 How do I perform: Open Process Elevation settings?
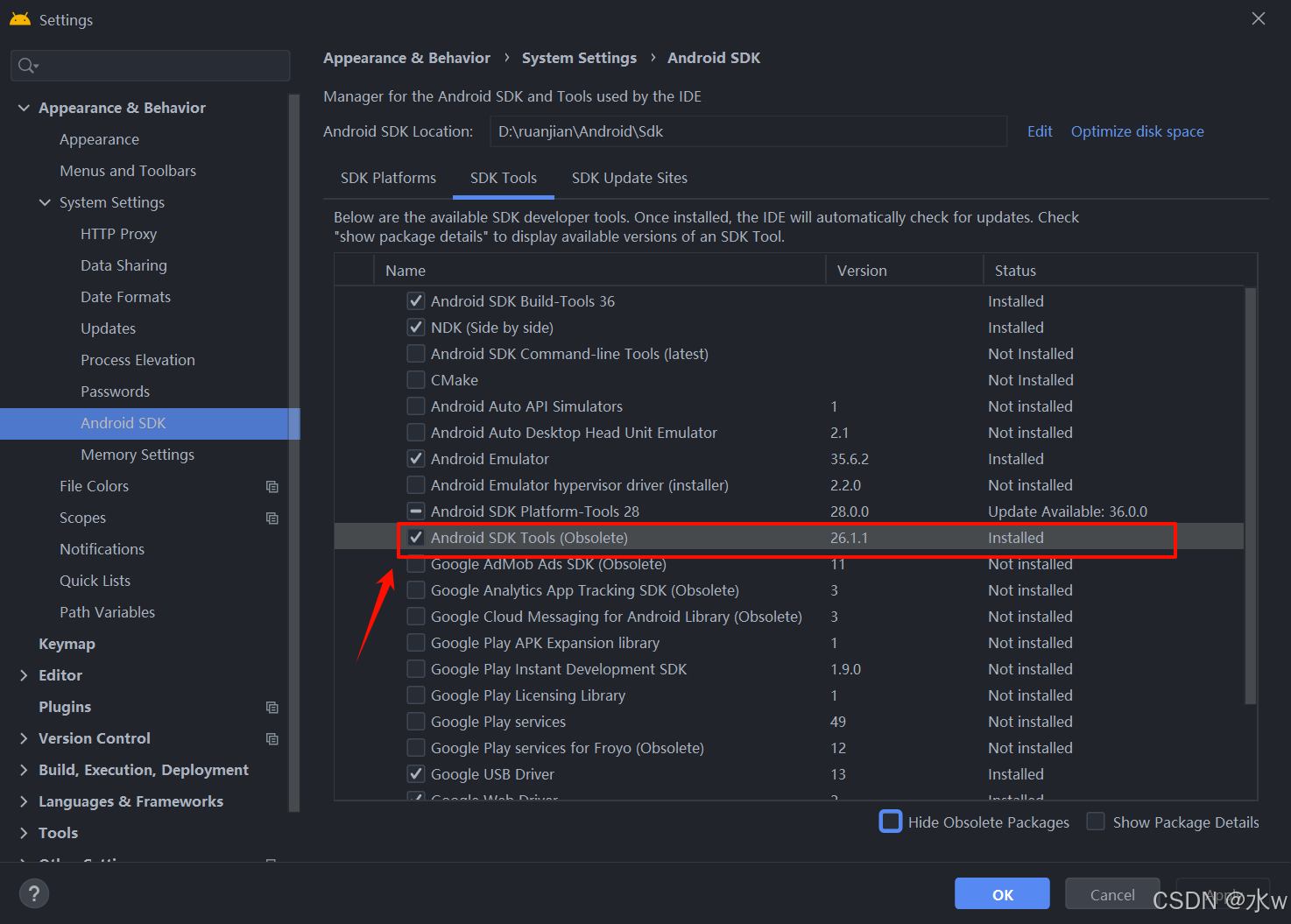(x=138, y=360)
